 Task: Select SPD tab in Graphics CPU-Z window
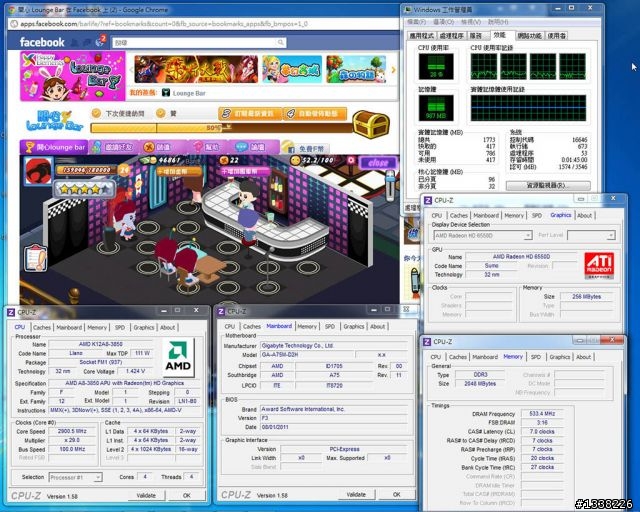click(536, 215)
